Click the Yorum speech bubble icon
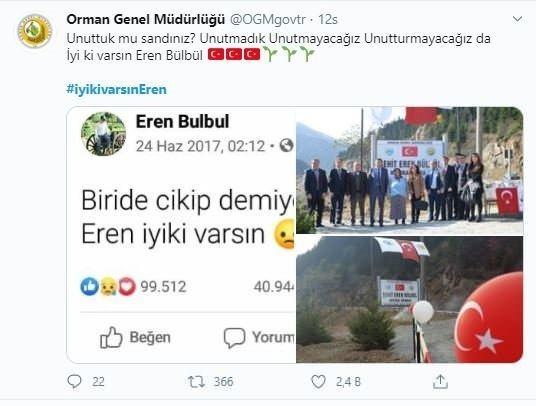This screenshot has width=536, height=406. [234, 338]
